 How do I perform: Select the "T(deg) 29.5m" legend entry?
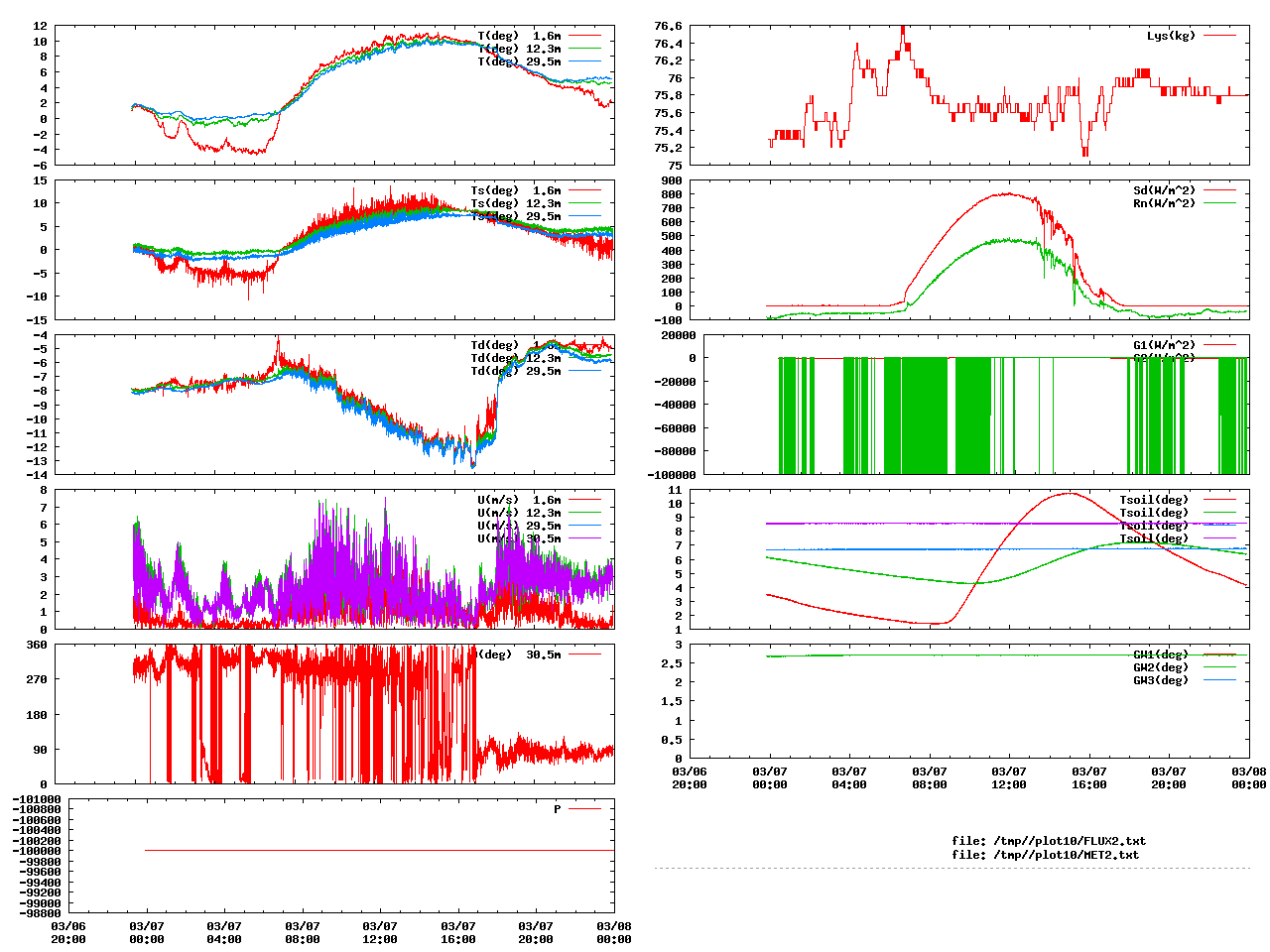point(519,61)
